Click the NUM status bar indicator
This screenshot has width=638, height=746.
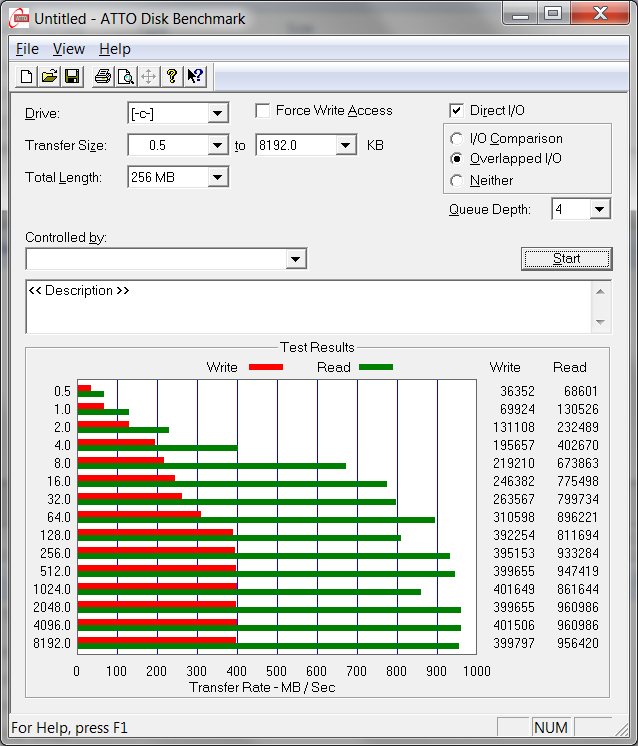point(550,727)
